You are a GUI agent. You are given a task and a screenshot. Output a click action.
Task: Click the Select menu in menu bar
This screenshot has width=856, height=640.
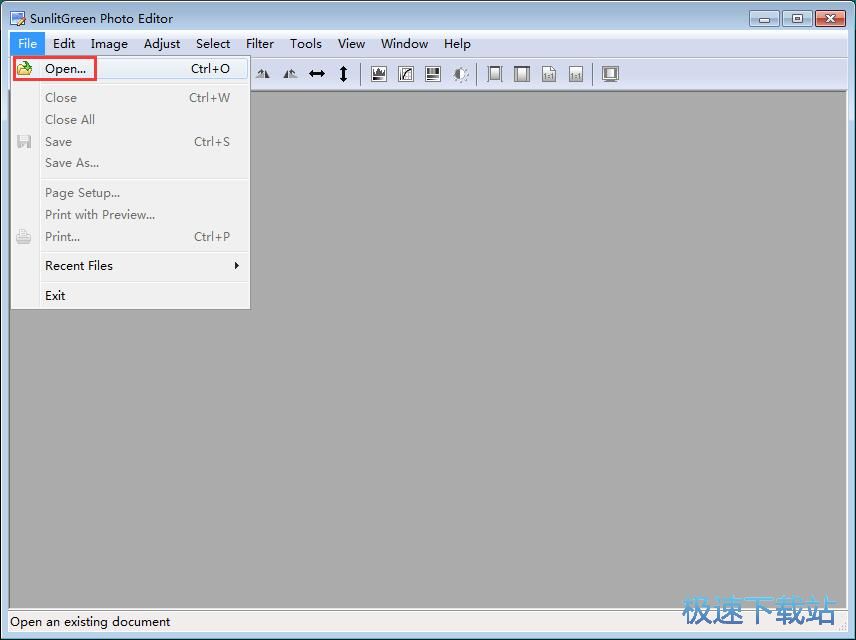(213, 44)
